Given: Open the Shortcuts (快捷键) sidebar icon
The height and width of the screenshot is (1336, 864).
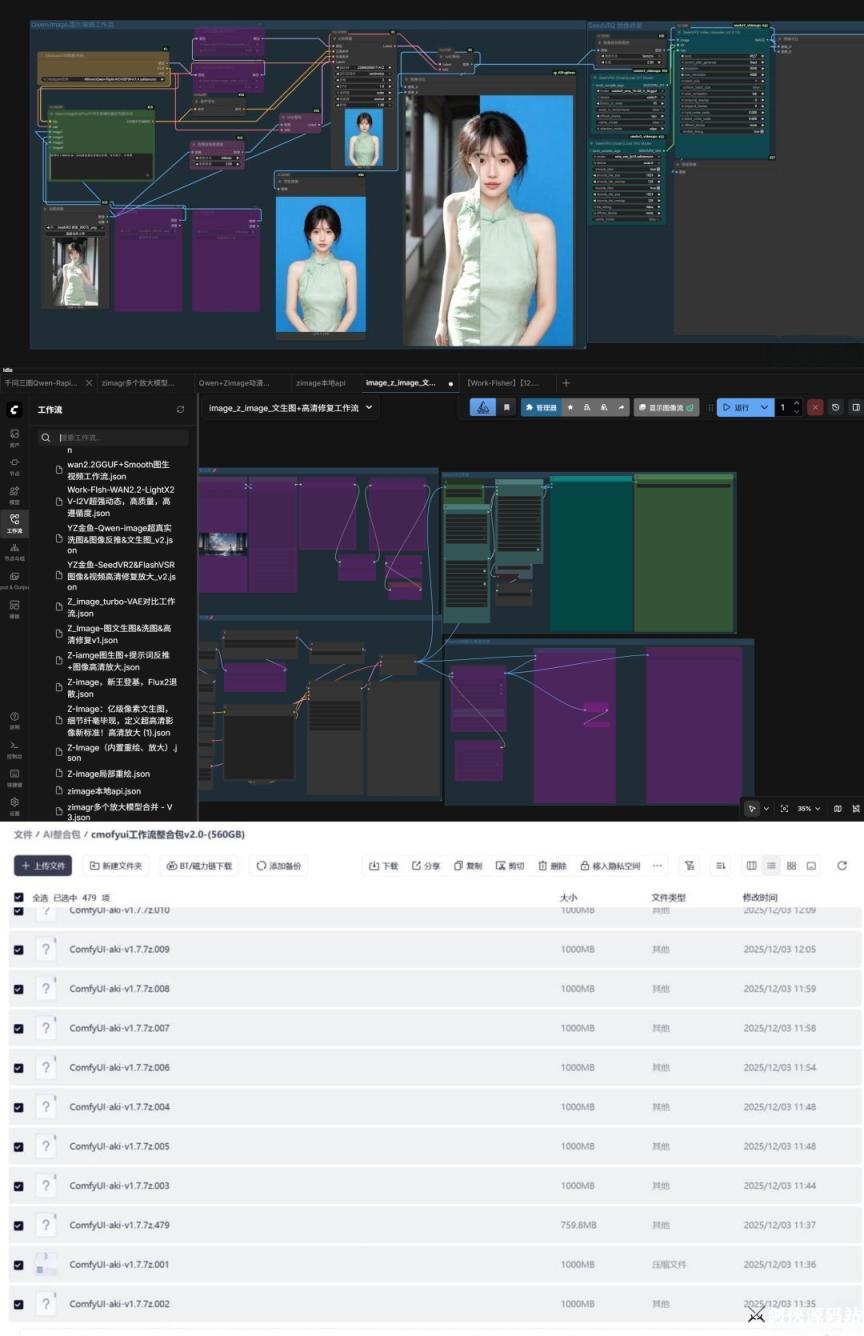Looking at the screenshot, I should (x=14, y=776).
